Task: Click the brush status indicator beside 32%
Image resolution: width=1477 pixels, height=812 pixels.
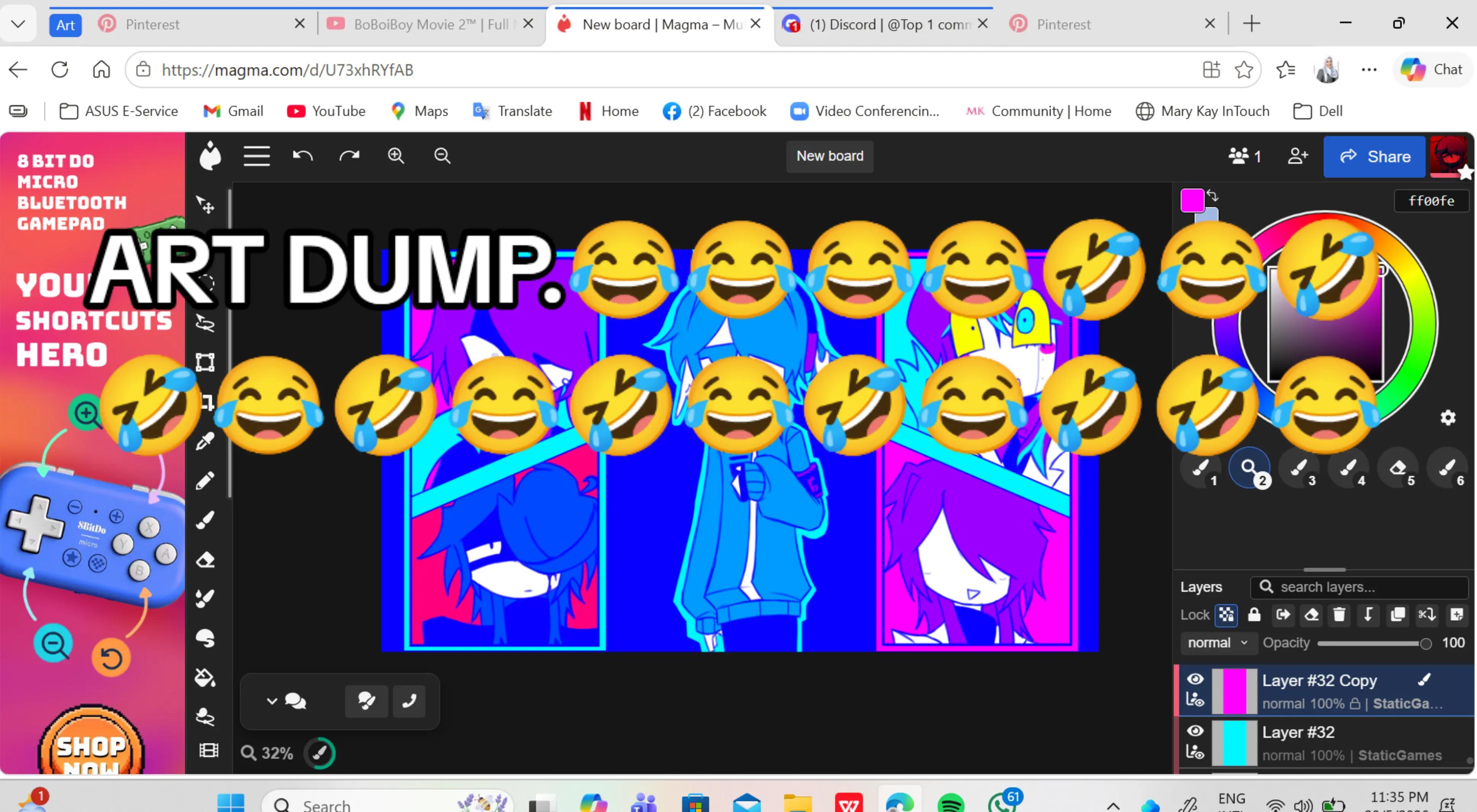Action: point(320,753)
